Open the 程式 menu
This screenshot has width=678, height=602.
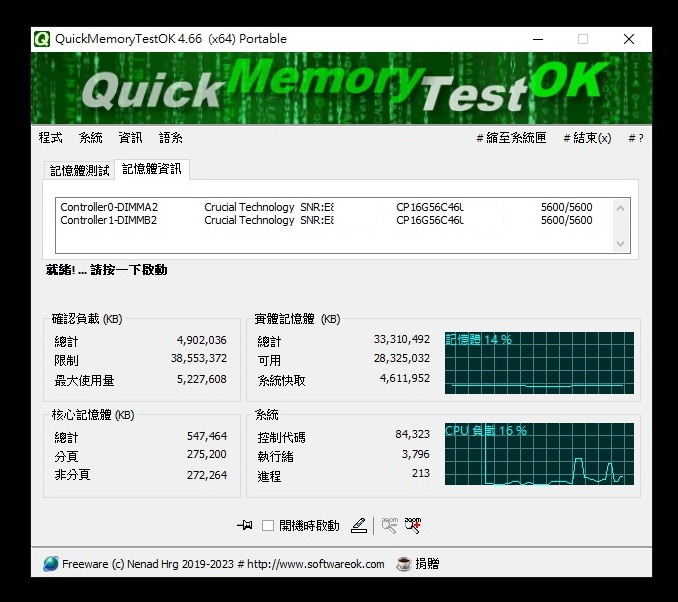(50, 138)
